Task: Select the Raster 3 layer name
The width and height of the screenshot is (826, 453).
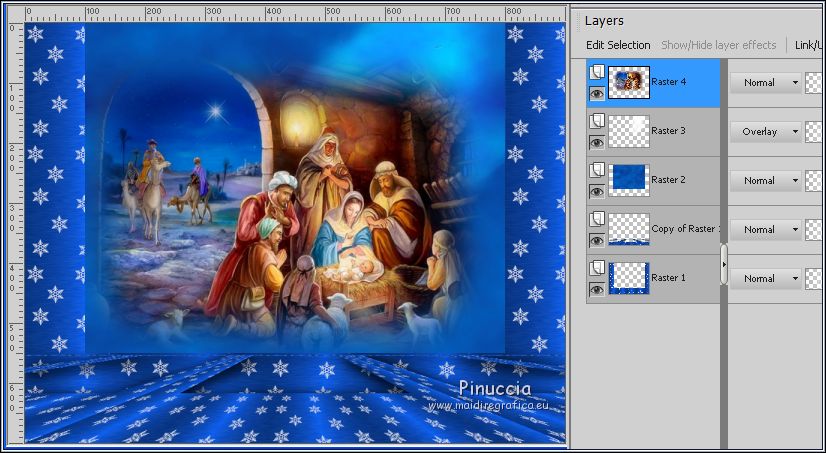Action: pyautogui.click(x=668, y=131)
